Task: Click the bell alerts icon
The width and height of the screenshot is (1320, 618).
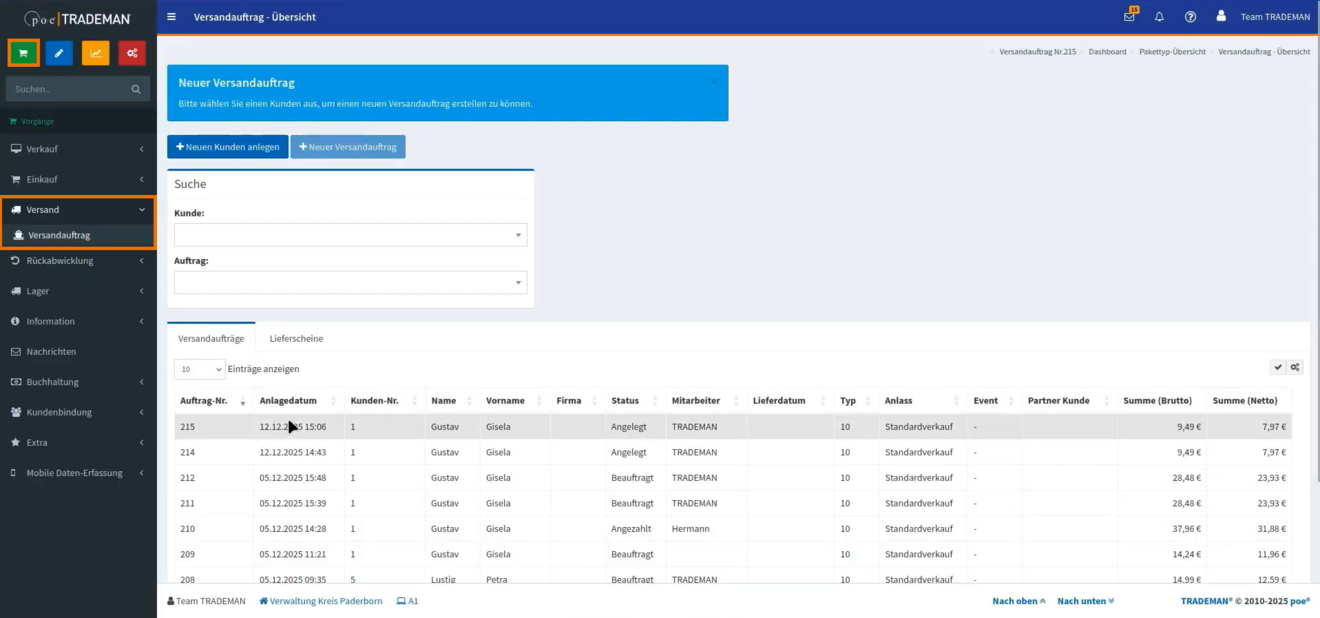Action: click(x=1159, y=17)
